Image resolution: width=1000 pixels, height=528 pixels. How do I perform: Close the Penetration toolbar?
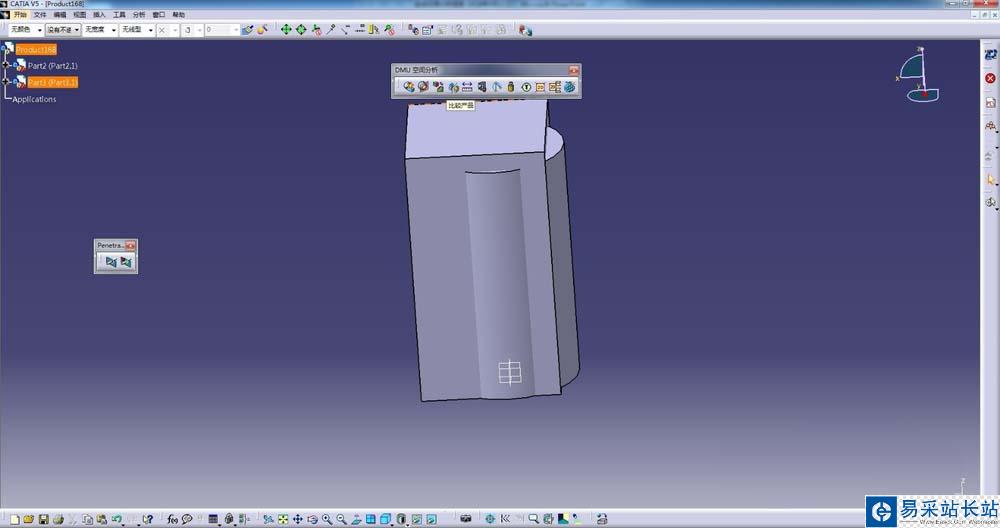pyautogui.click(x=130, y=246)
